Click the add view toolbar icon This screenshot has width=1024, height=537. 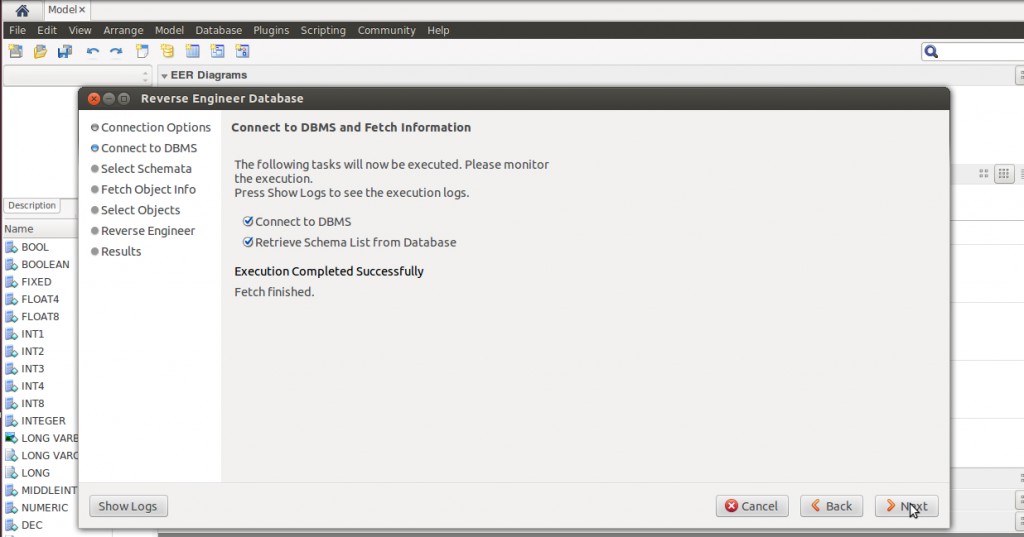[x=217, y=52]
